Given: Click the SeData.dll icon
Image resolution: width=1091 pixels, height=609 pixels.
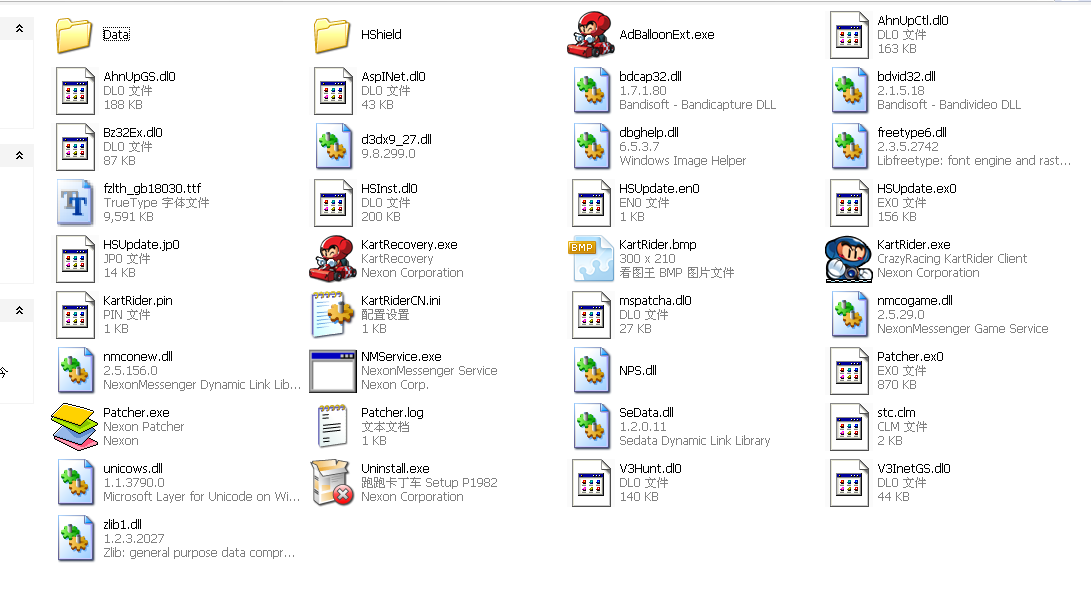Looking at the screenshot, I should [591, 427].
